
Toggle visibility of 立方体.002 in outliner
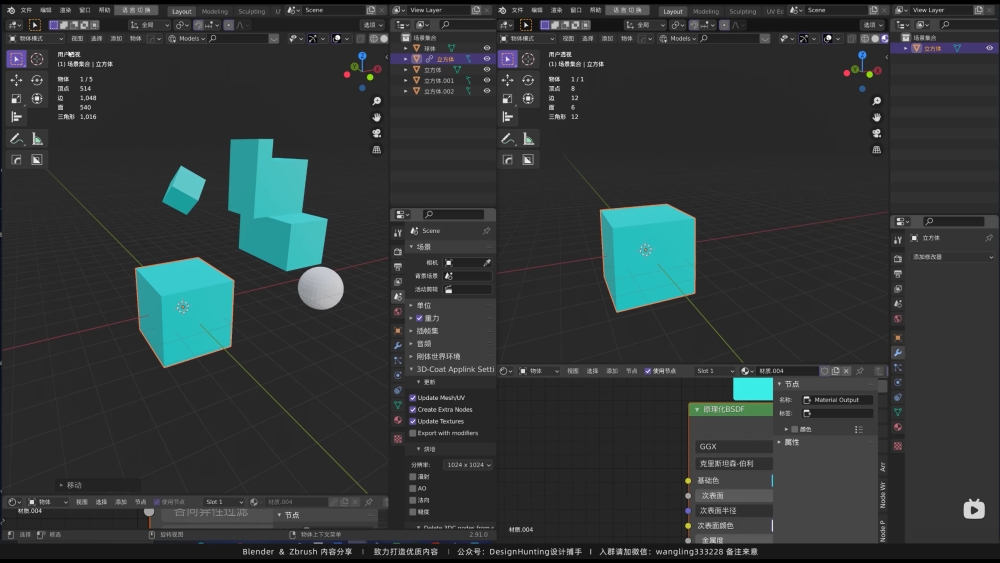click(487, 91)
